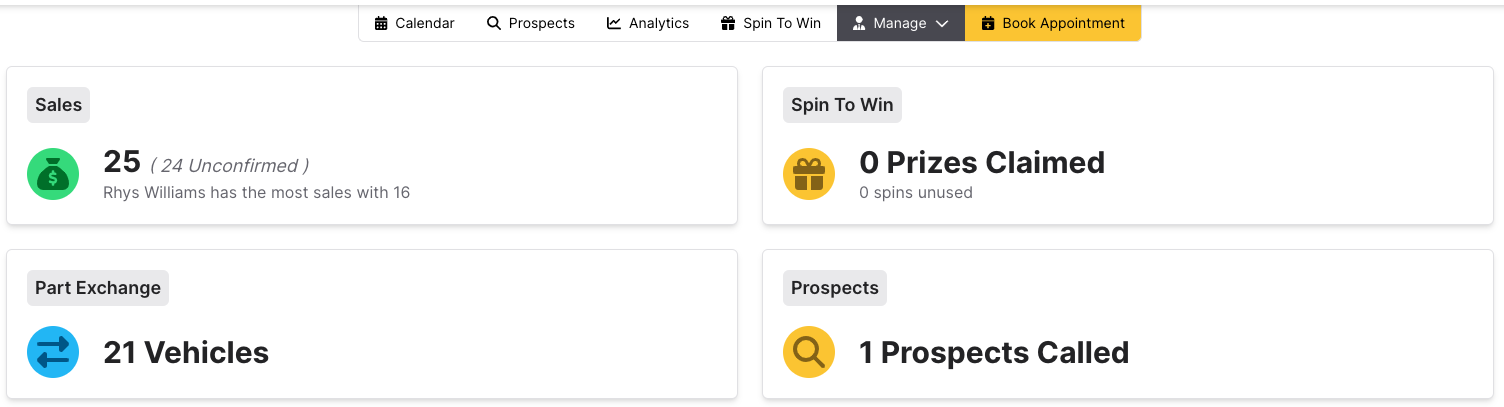Click the yellow gift Spin To Win icon
Screen dimensions: 1504x407
pyautogui.click(x=809, y=174)
